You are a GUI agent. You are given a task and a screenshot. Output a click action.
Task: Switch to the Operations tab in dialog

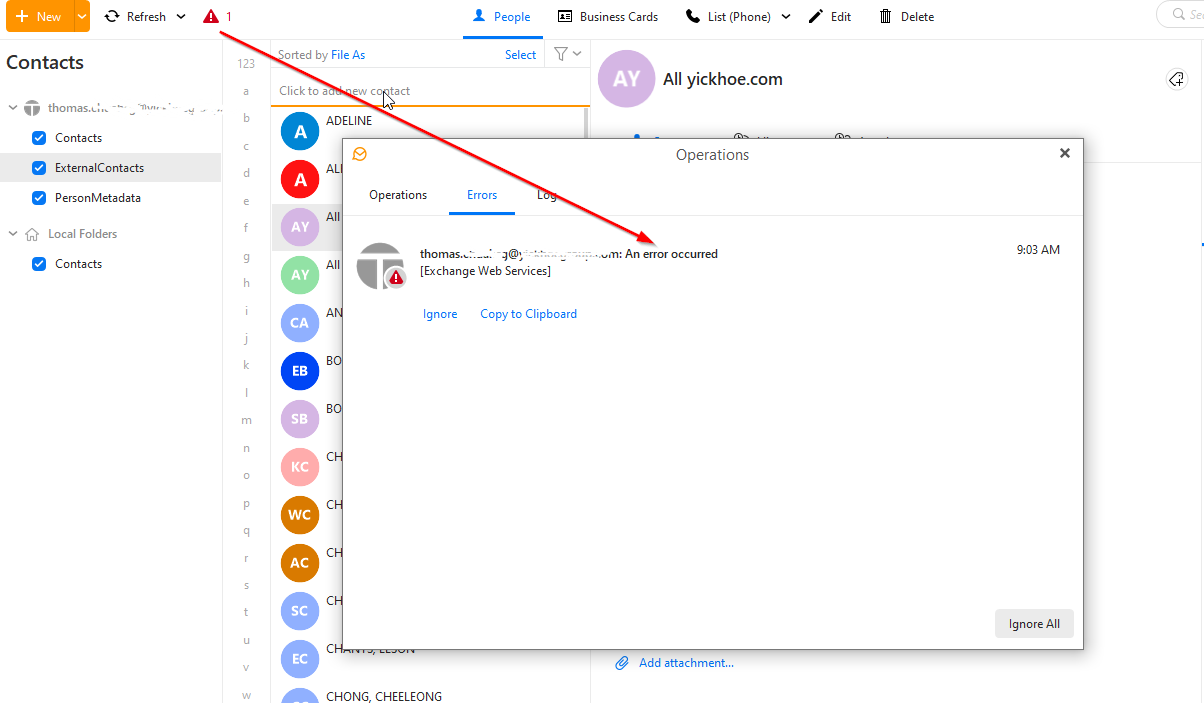pyautogui.click(x=398, y=195)
